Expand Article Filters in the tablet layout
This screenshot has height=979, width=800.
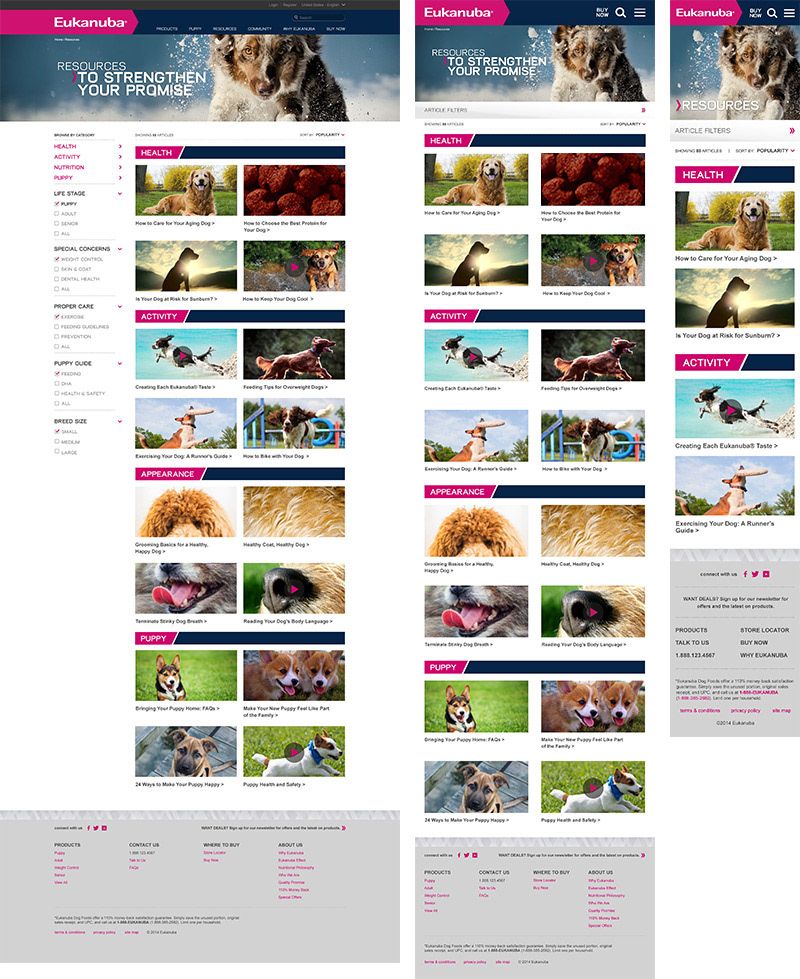point(535,110)
